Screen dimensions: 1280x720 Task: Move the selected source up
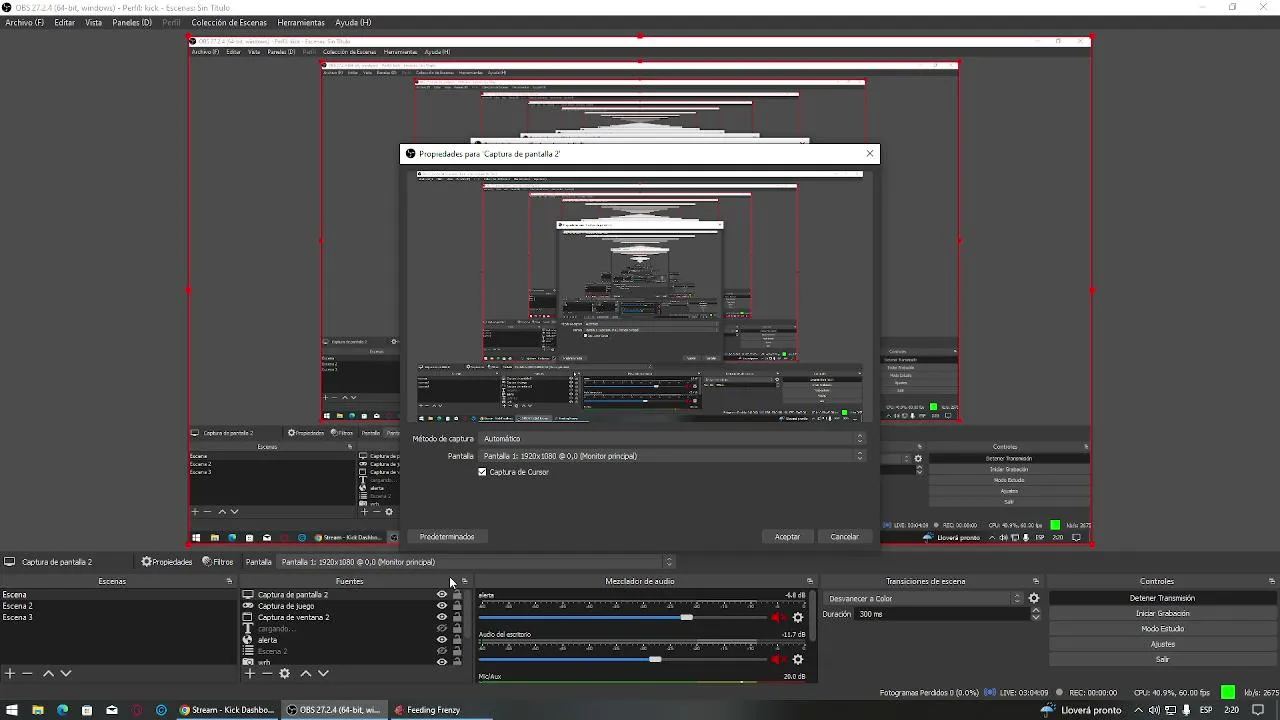tap(306, 674)
